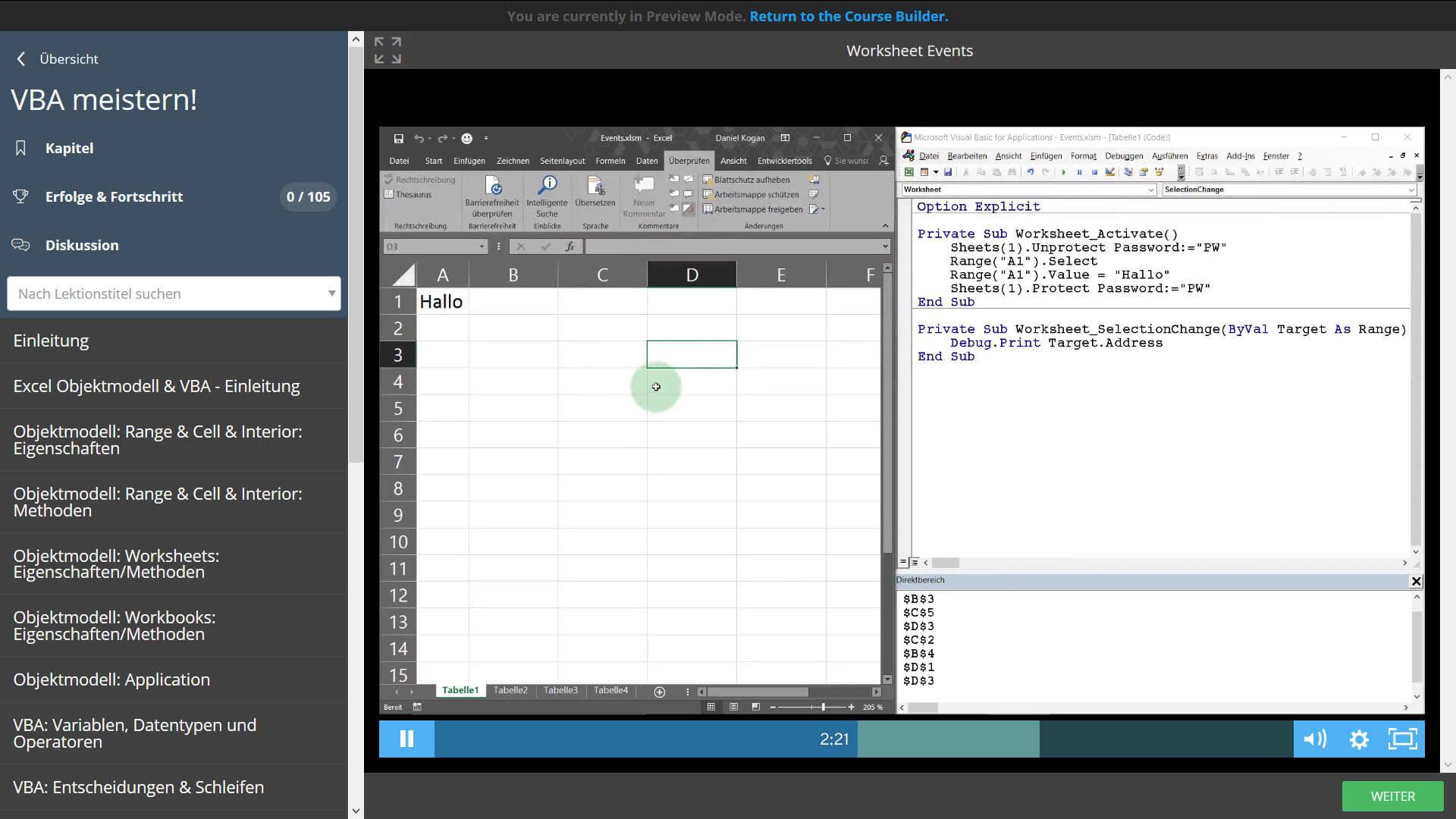Click the View Microsoft Excel icon in VBA toolbar
The width and height of the screenshot is (1456, 819).
pyautogui.click(x=908, y=172)
